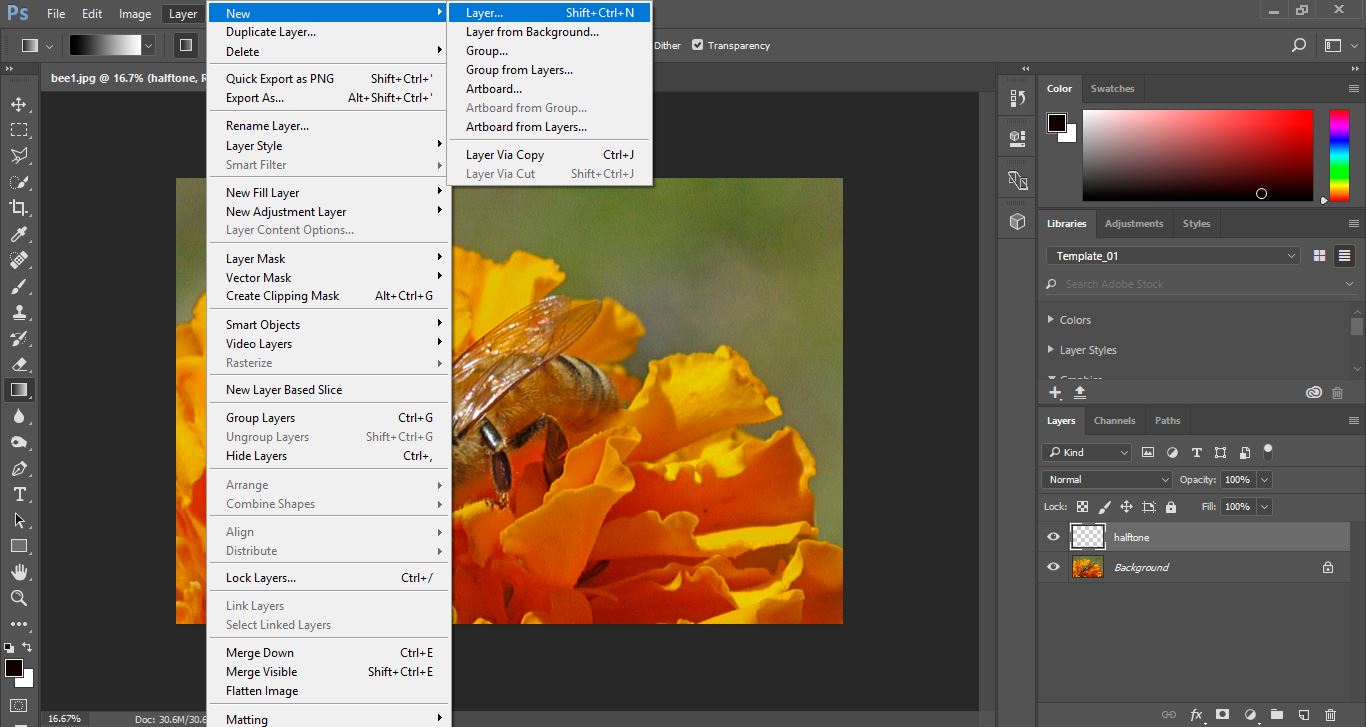Select Group from Layers in submenu
Image resolution: width=1366 pixels, height=727 pixels.
coord(550,70)
